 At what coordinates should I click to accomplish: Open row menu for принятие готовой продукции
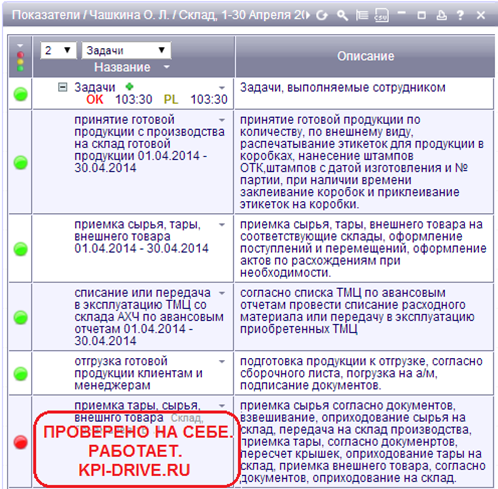222,120
